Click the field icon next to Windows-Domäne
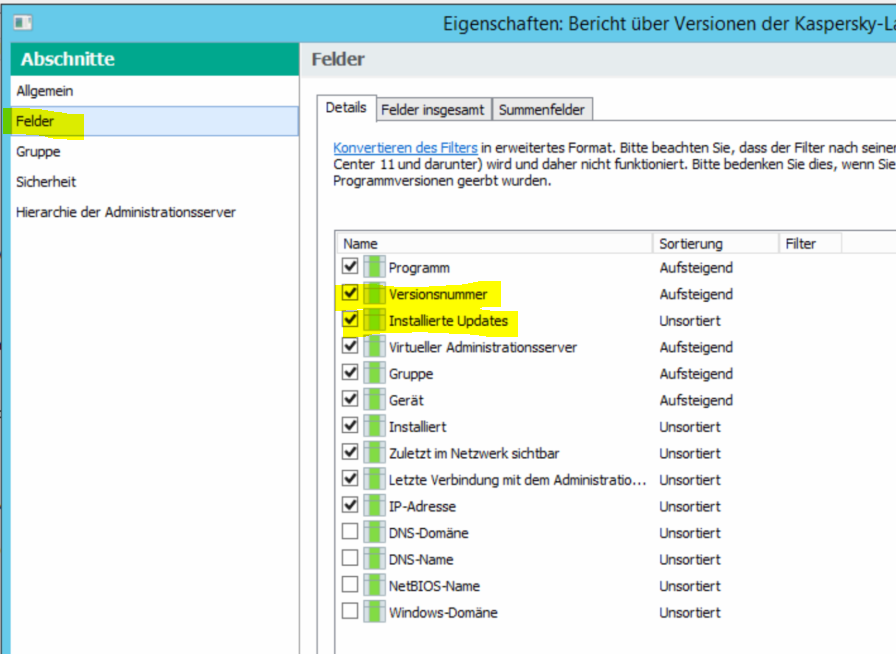The height and width of the screenshot is (654, 896). [x=374, y=612]
